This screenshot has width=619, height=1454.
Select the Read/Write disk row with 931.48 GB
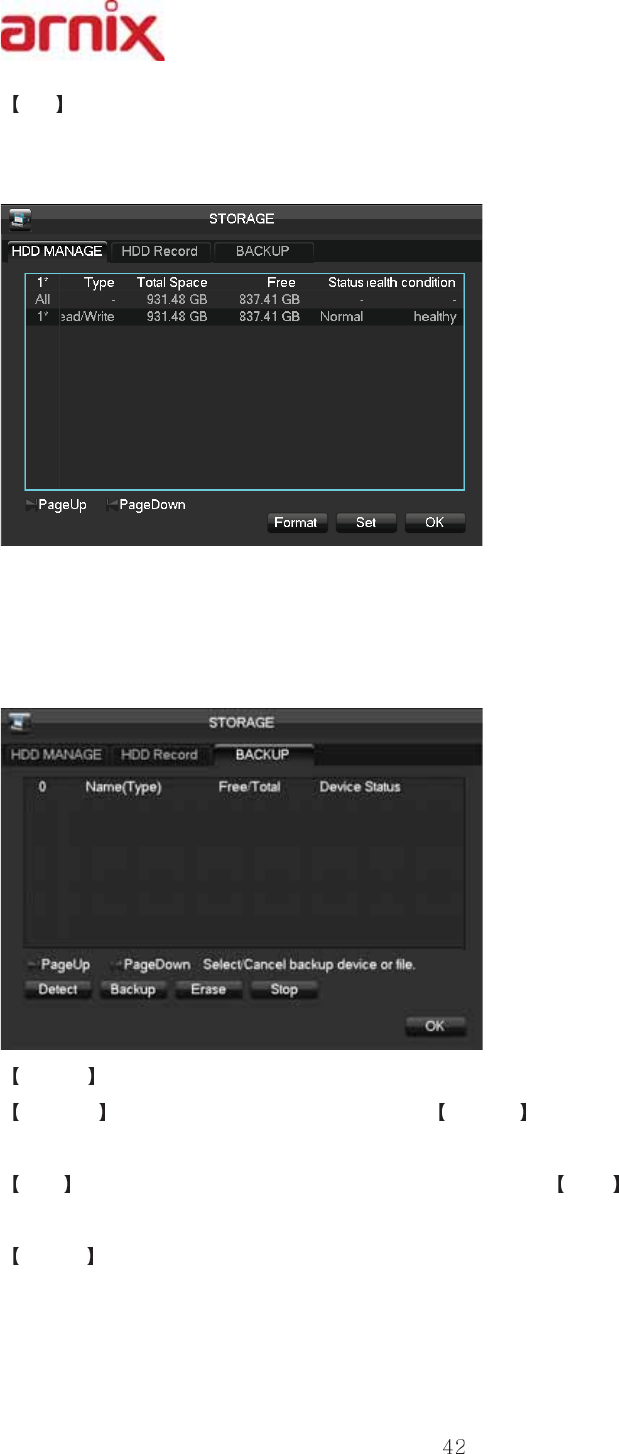point(245,316)
